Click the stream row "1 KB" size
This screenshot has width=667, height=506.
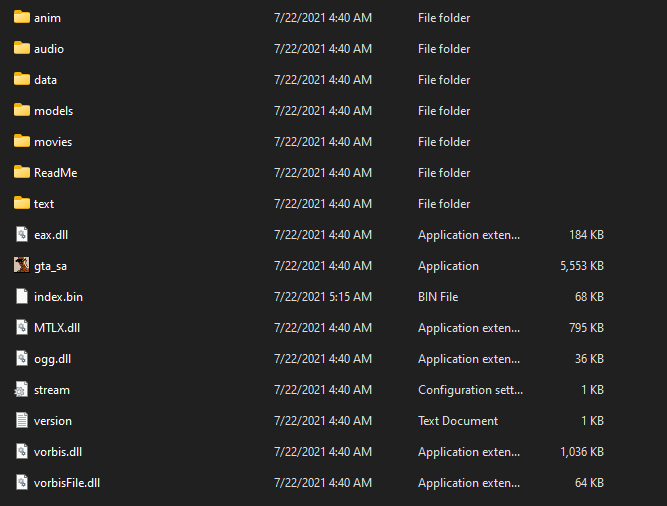pos(593,389)
